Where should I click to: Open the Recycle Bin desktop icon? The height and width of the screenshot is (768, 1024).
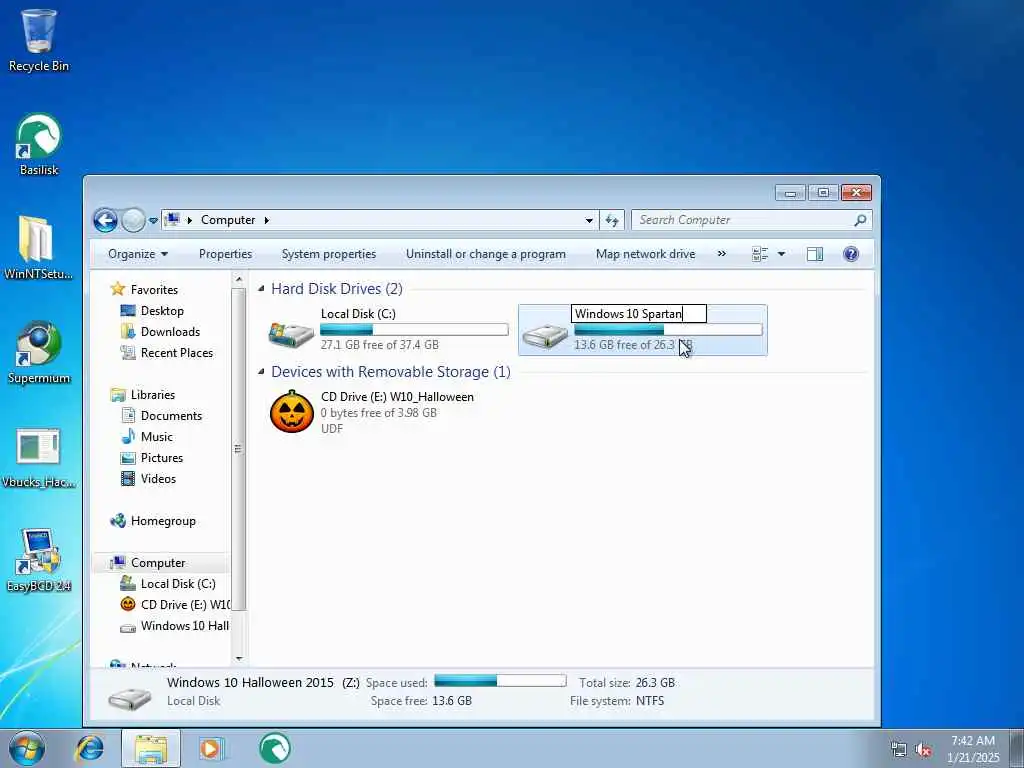(x=39, y=40)
